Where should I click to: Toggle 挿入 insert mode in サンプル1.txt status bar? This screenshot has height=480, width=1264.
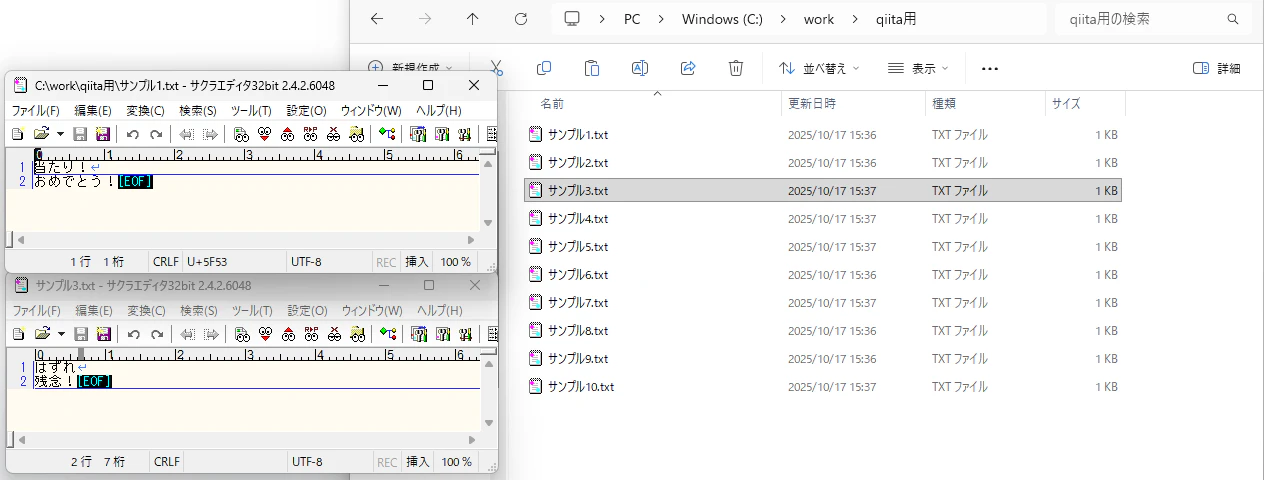click(x=417, y=262)
